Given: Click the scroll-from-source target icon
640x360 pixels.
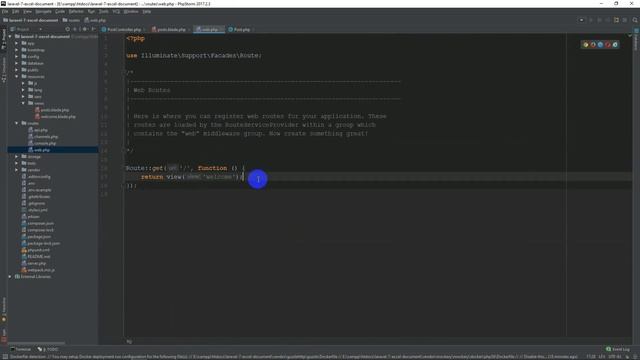Looking at the screenshot, I should [67, 29].
